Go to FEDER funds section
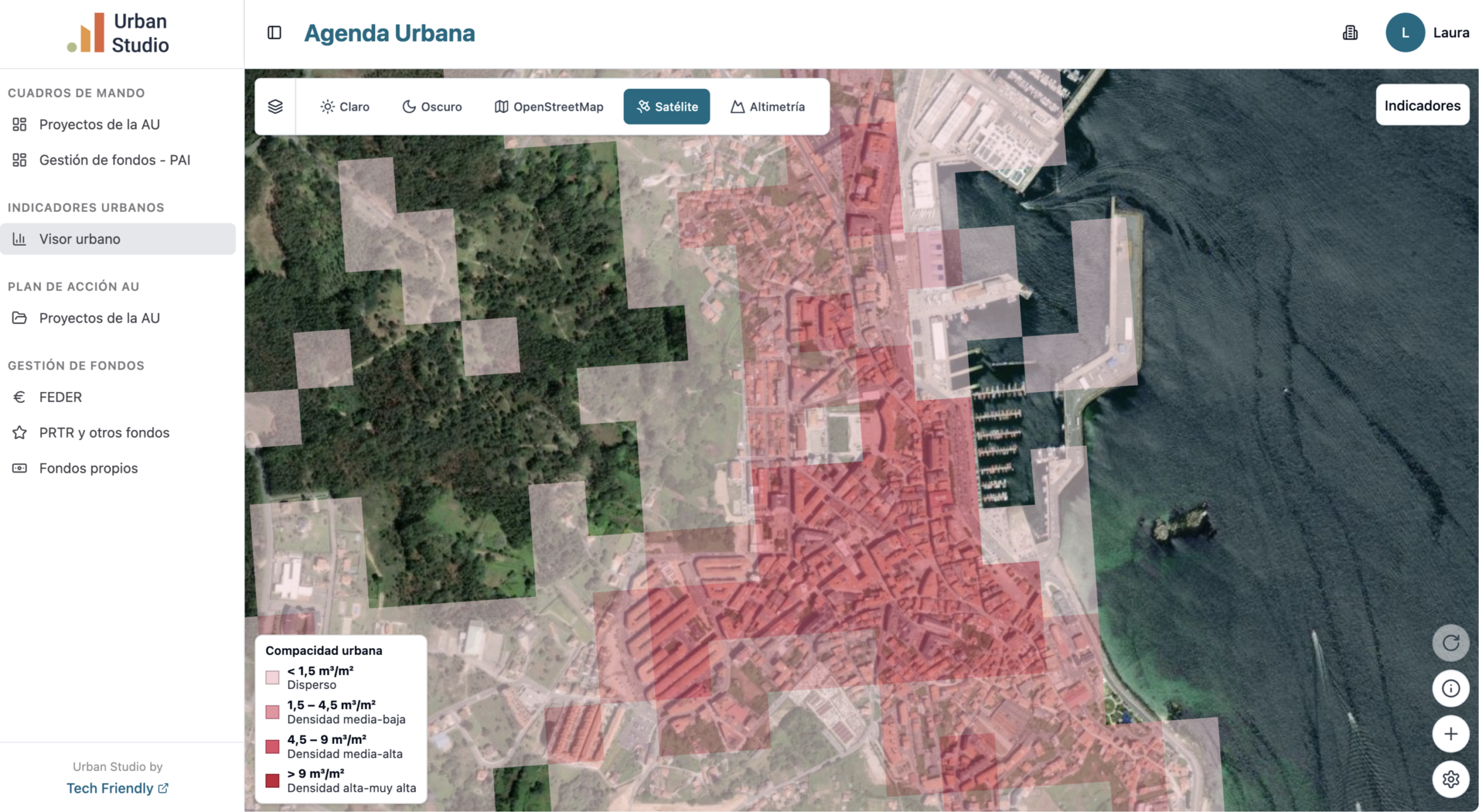The height and width of the screenshot is (812, 1479). tap(60, 397)
